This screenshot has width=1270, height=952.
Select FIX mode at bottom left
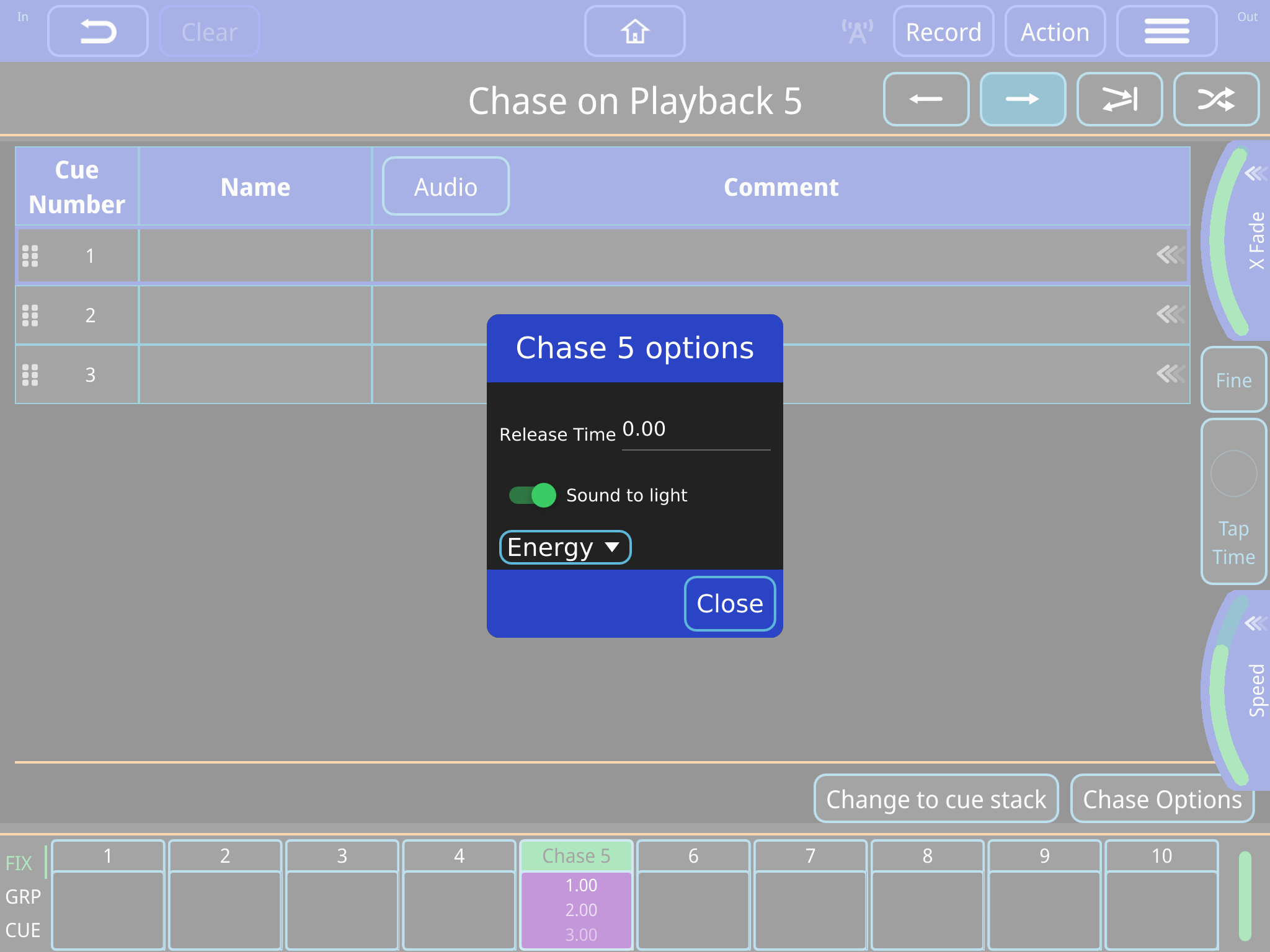click(20, 862)
